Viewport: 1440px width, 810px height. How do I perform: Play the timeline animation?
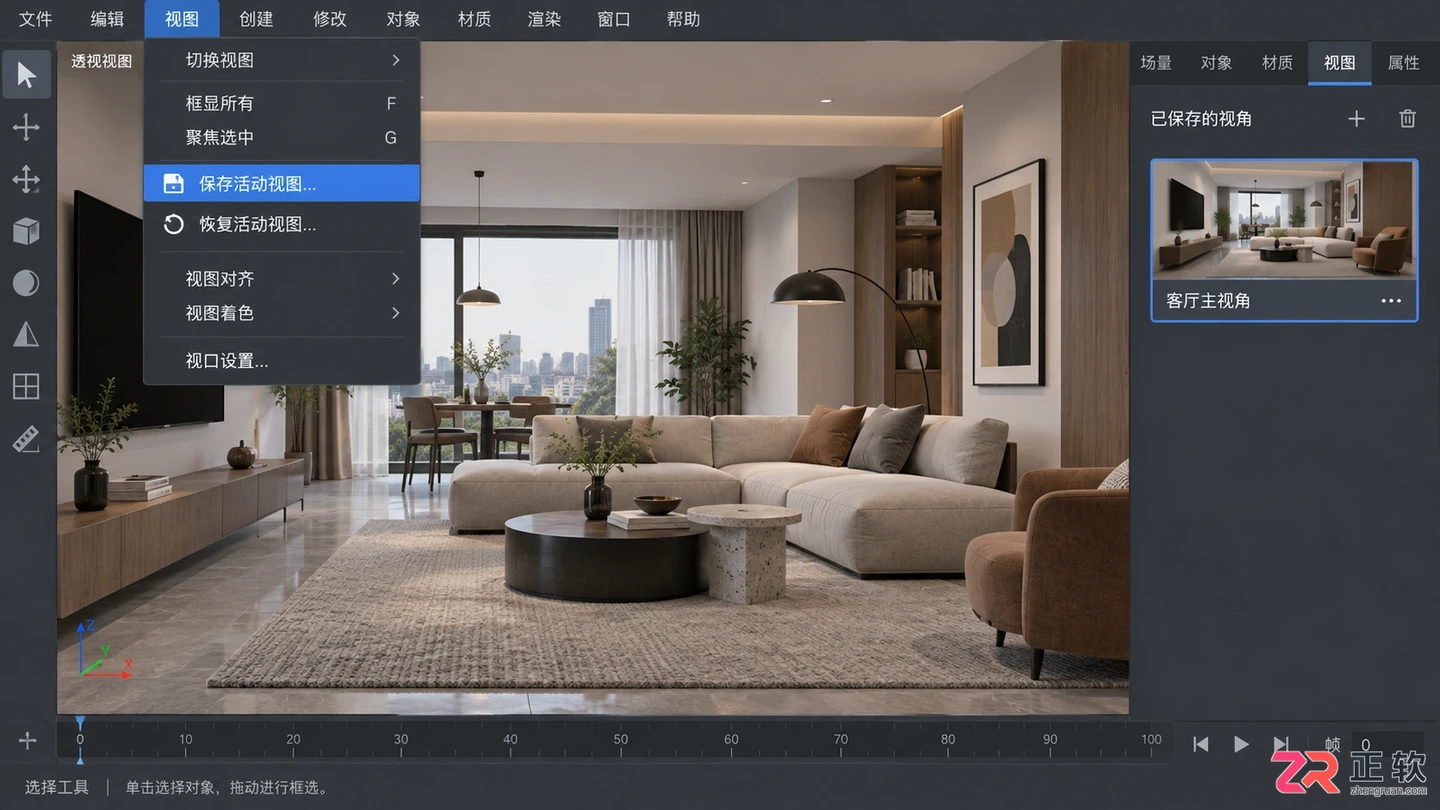pos(1241,744)
